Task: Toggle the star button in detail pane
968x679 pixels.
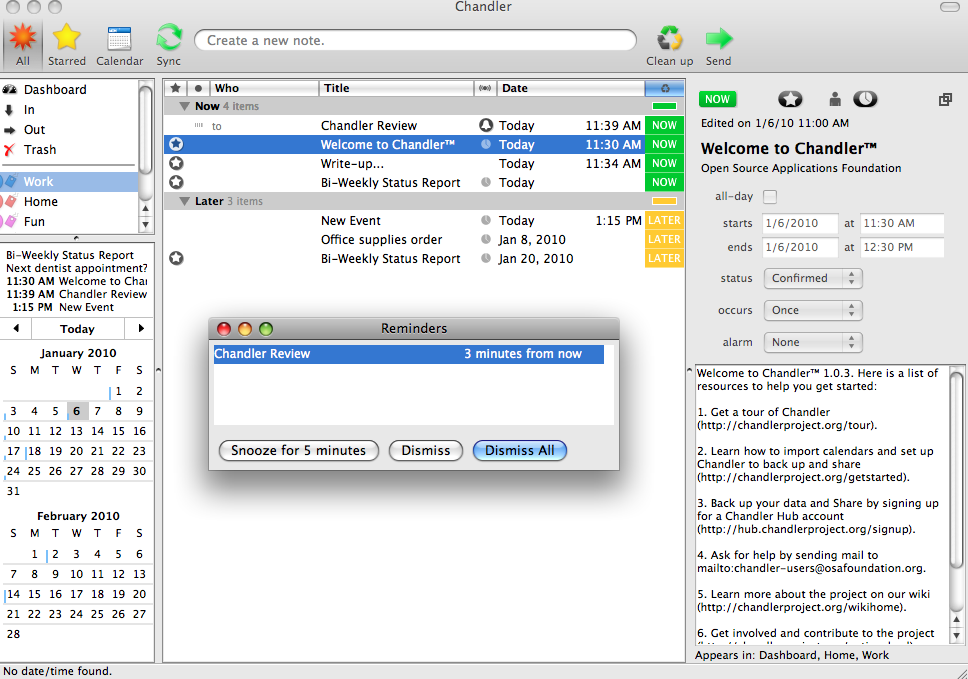Action: pyautogui.click(x=790, y=99)
